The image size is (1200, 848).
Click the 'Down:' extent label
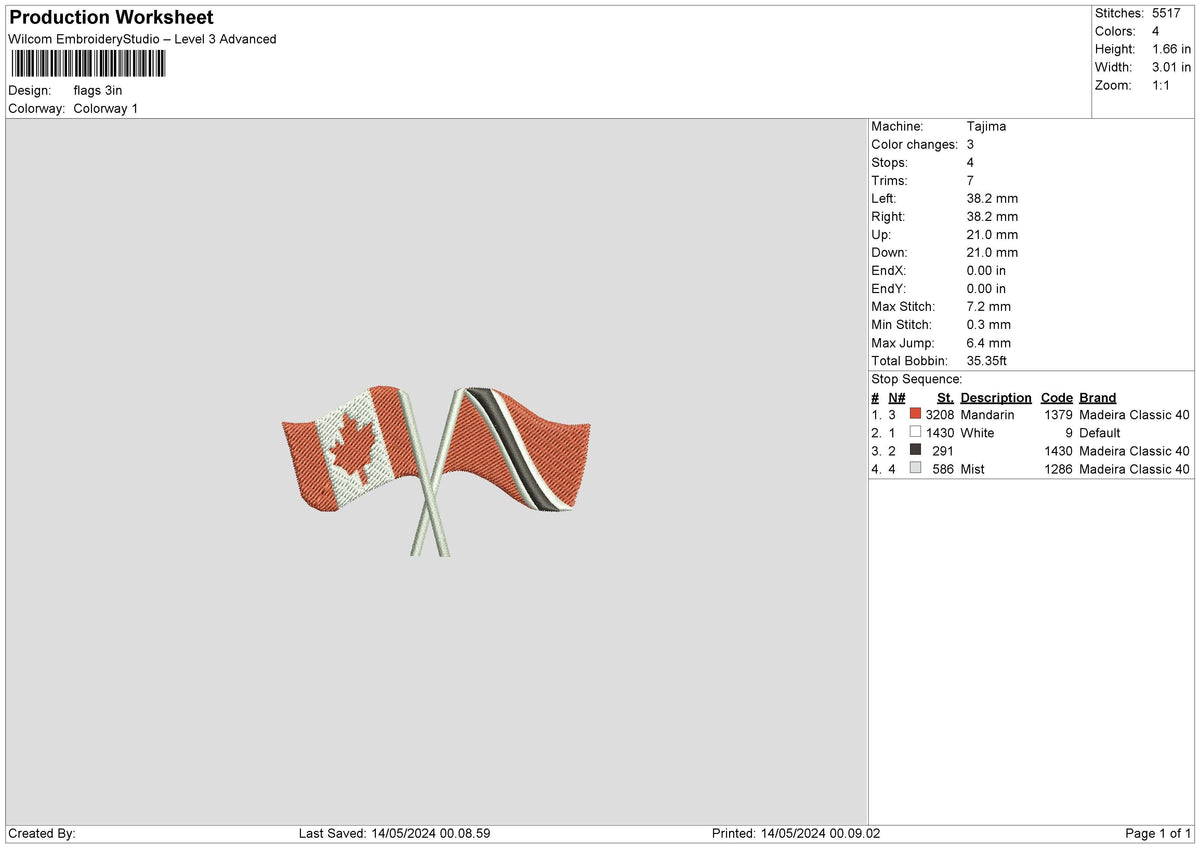[889, 252]
